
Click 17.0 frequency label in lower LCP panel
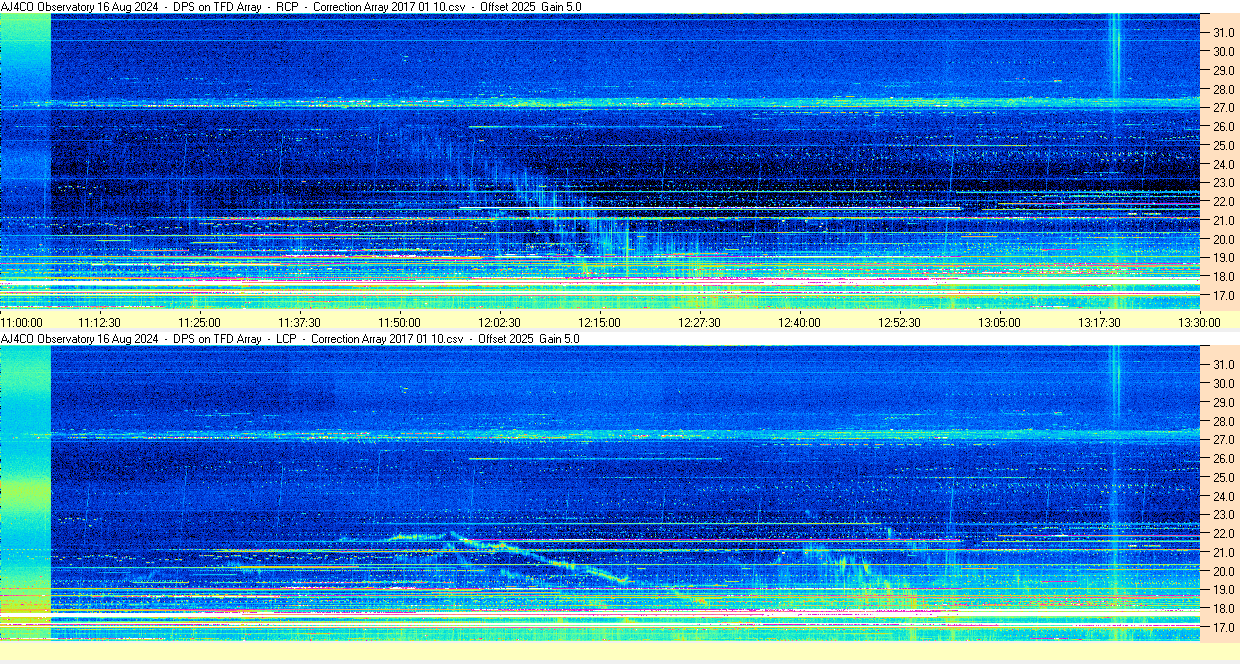1223,628
